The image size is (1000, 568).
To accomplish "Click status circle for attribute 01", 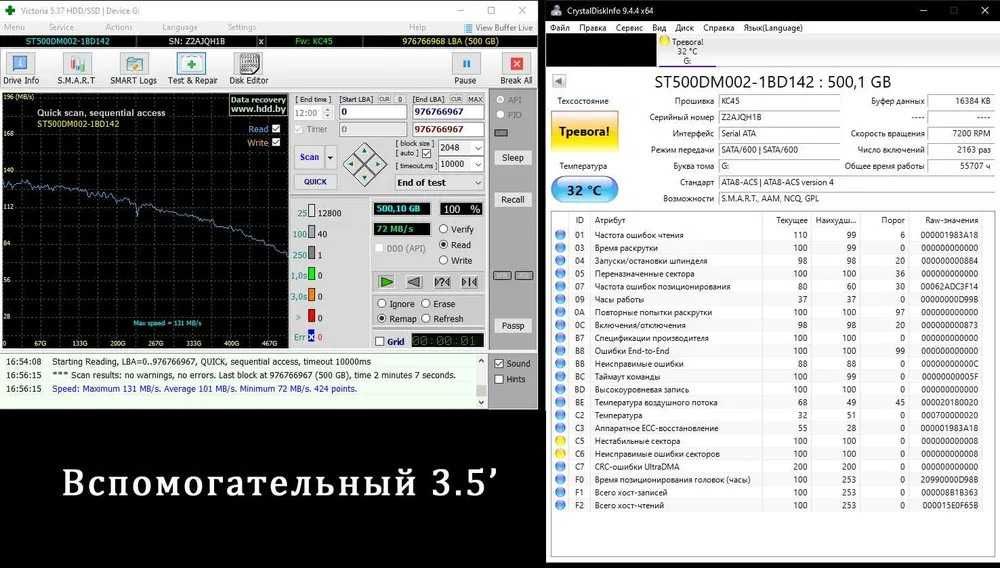I will point(560,235).
